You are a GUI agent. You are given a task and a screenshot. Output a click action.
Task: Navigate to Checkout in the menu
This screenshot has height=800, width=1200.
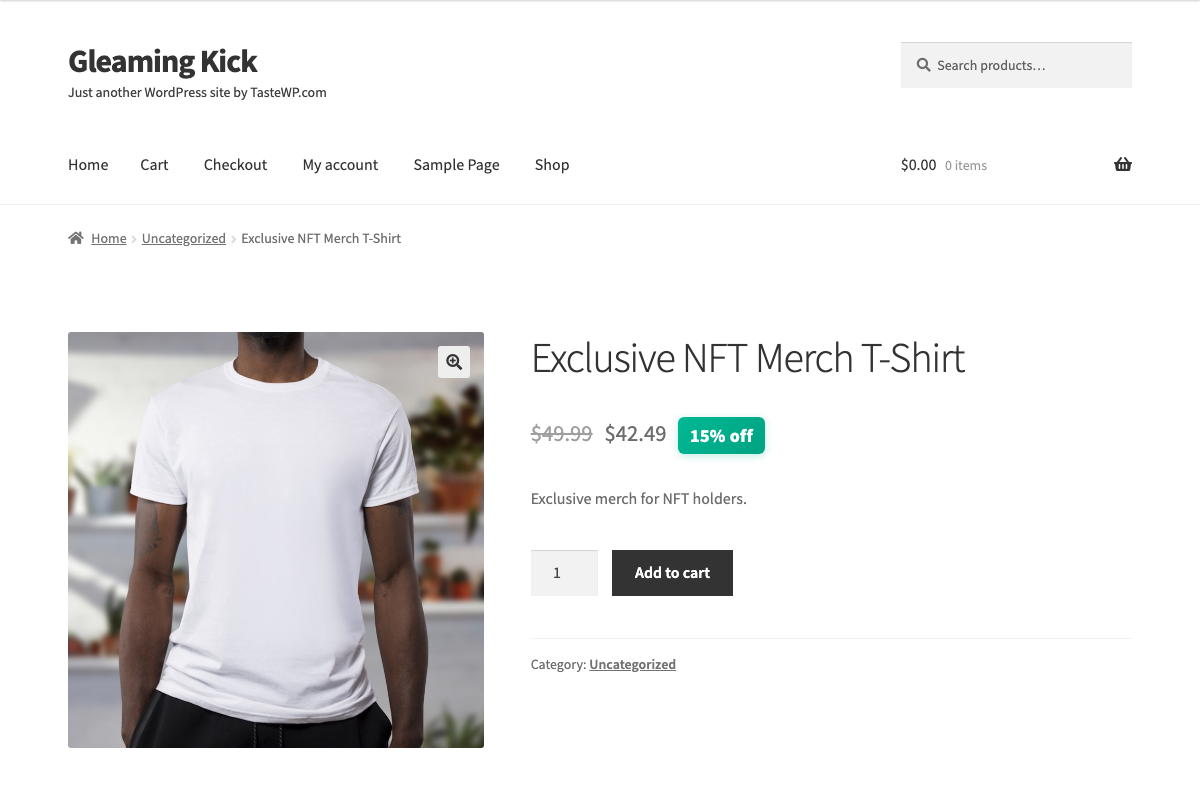[x=235, y=165]
